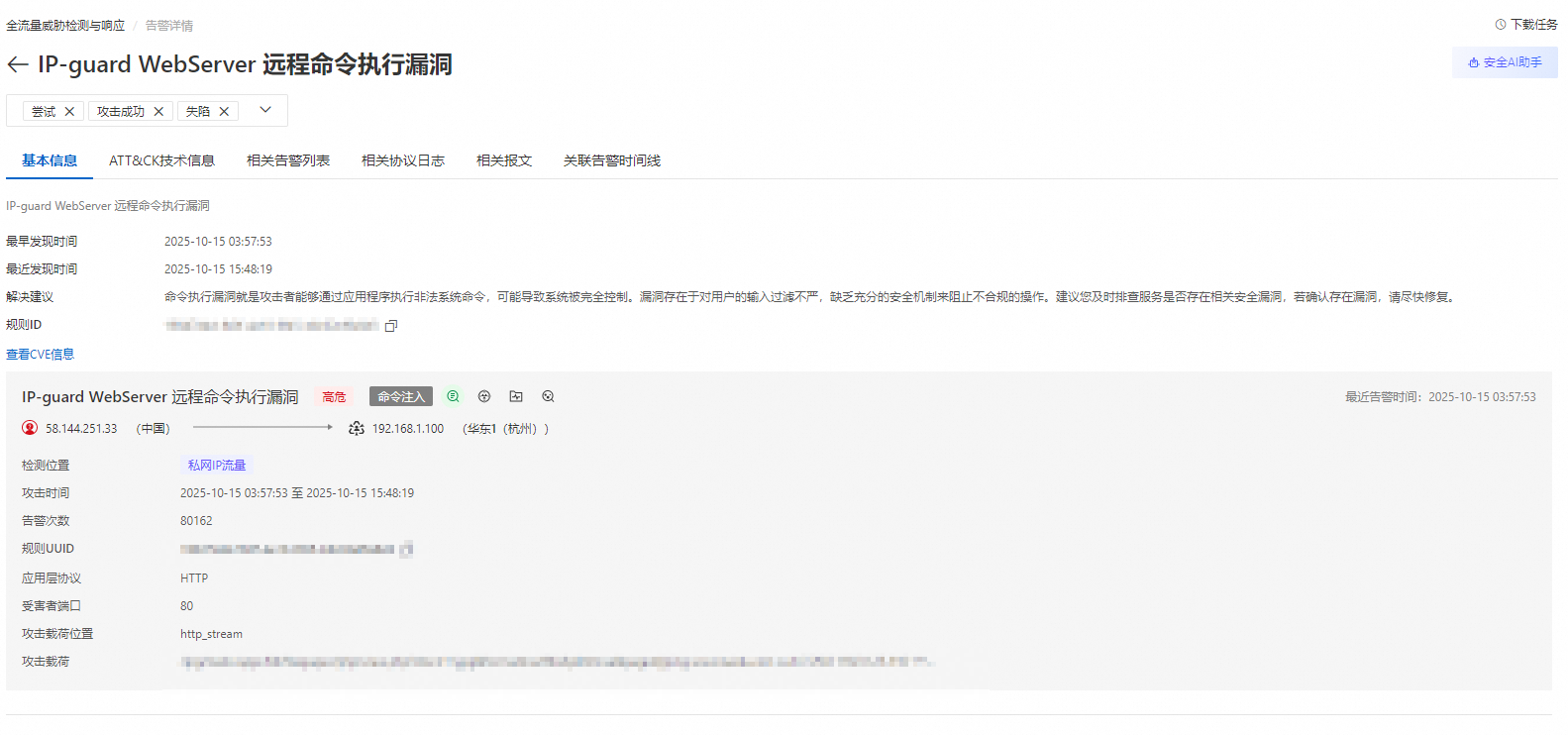This screenshot has width=1568, height=735.
Task: Copy the 规则ID value
Action: (x=391, y=326)
